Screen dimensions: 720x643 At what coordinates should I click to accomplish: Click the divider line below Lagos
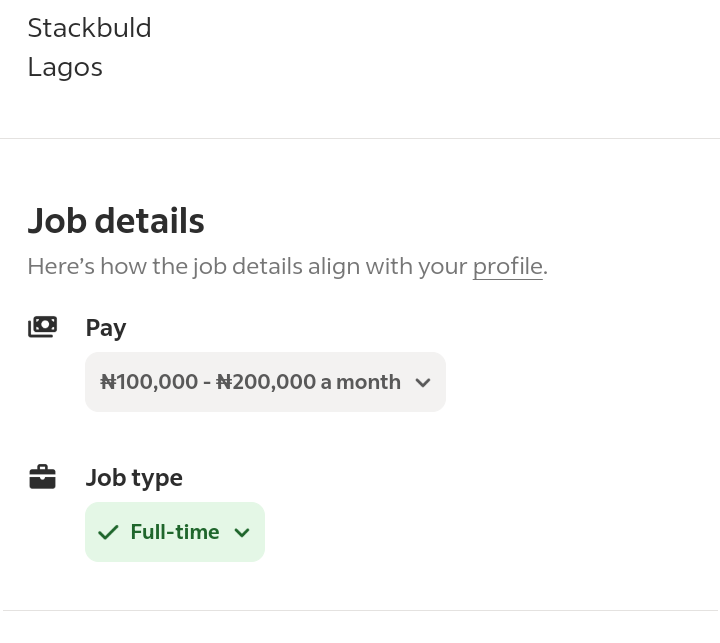point(360,138)
